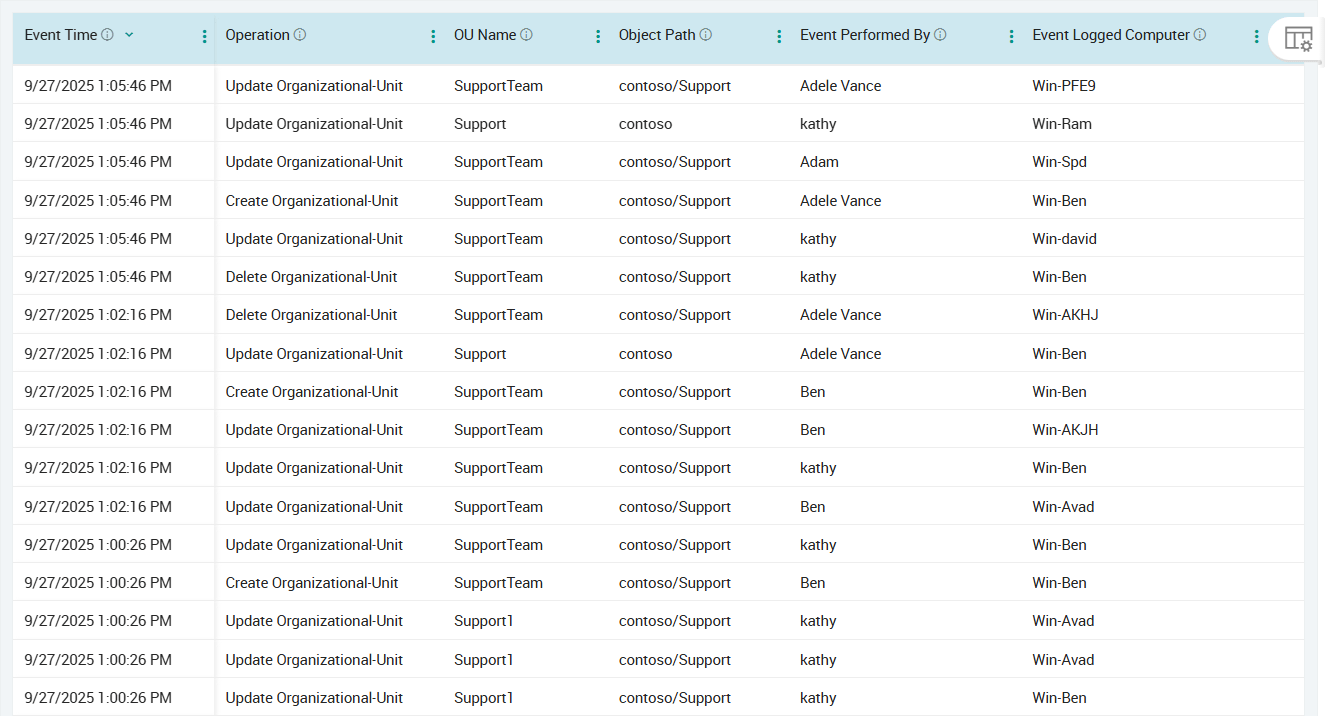
Task: Click SupportTeam in the Win-AKHJ row
Action: pyautogui.click(x=498, y=315)
